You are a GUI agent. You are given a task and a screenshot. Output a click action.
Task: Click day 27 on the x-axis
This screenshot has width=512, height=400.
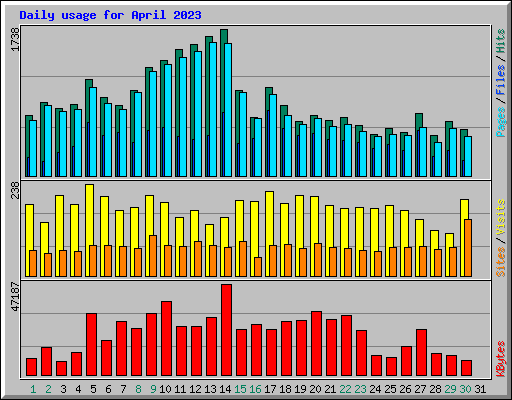pyautogui.click(x=420, y=389)
